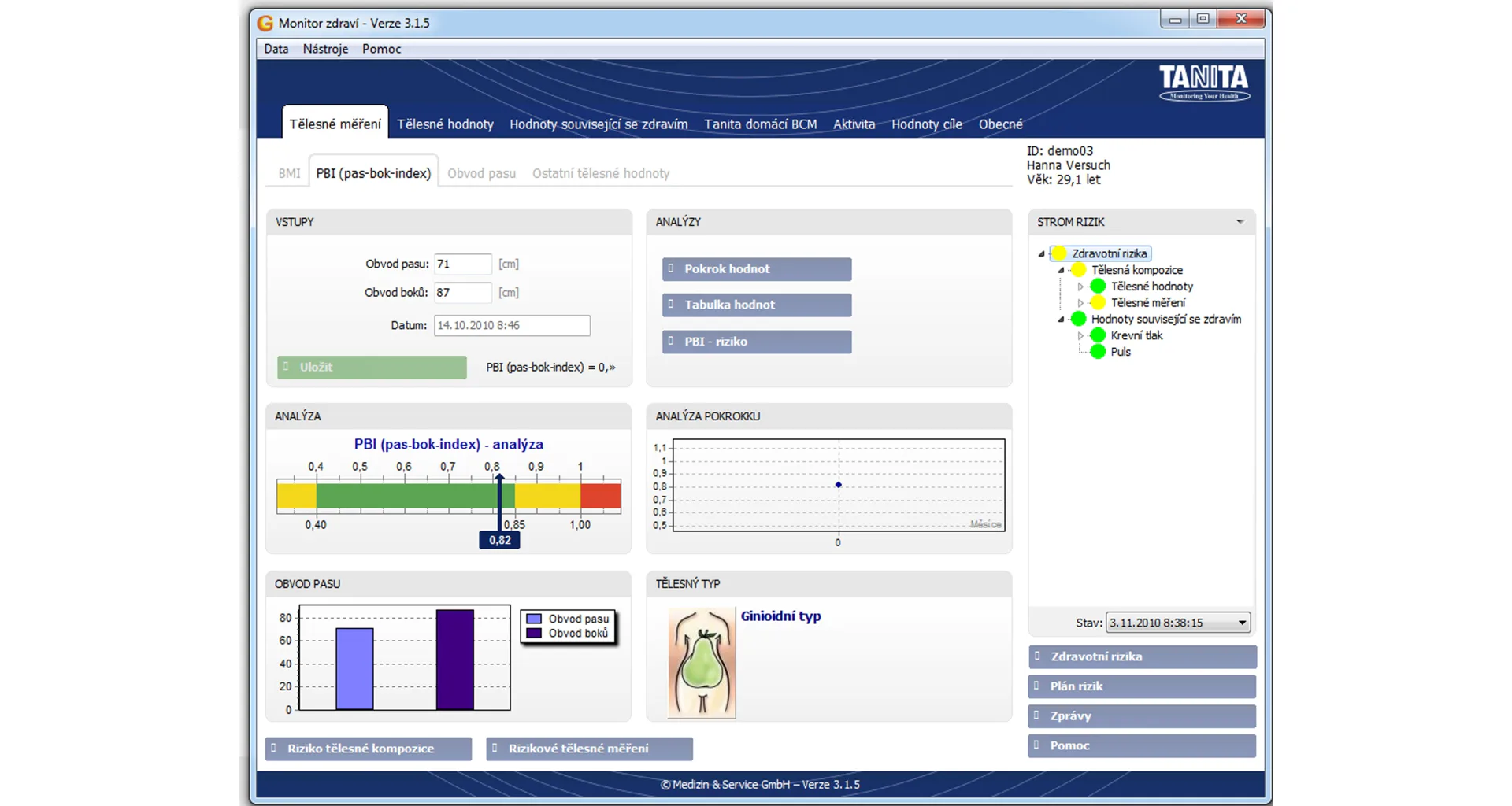Click green status dot beside Krevní tlak
Screen dimensions: 1512x806
(1098, 335)
